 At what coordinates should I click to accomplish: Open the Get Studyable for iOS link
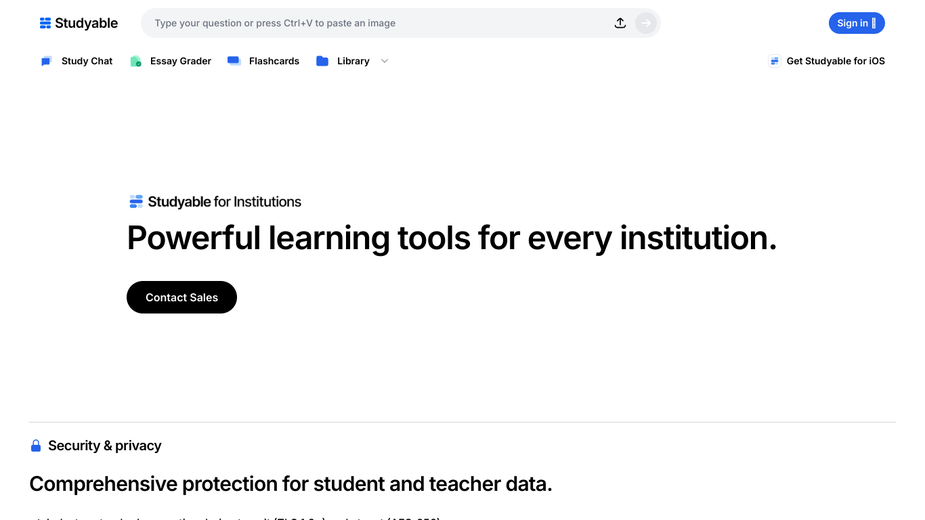click(x=835, y=61)
